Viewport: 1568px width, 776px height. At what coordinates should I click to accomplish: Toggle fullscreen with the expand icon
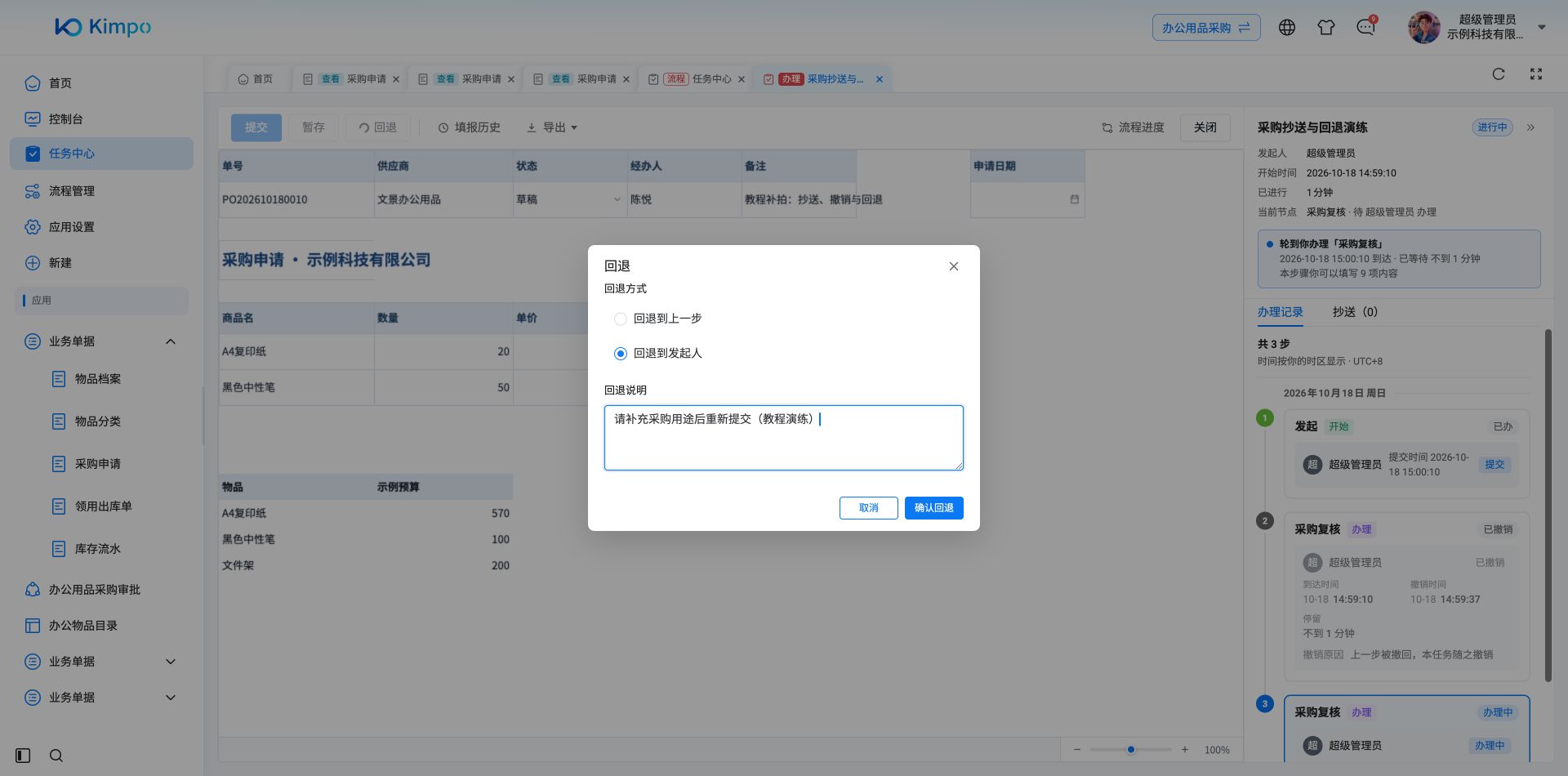tap(1536, 74)
